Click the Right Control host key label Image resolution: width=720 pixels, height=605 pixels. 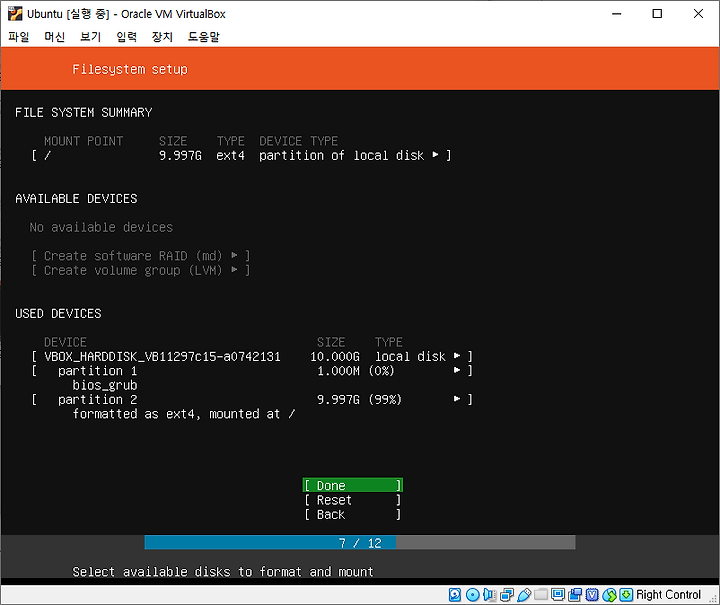click(669, 594)
